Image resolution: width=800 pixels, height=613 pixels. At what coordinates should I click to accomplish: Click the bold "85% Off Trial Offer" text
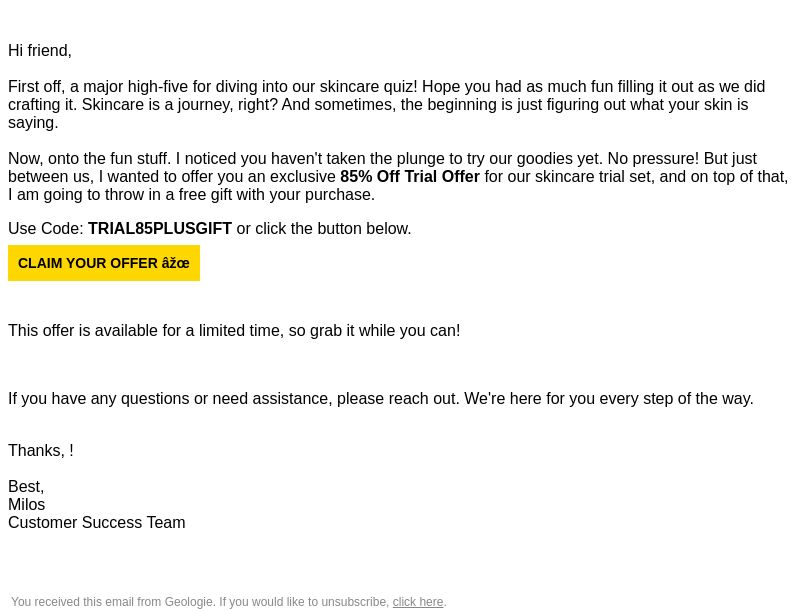tap(410, 177)
